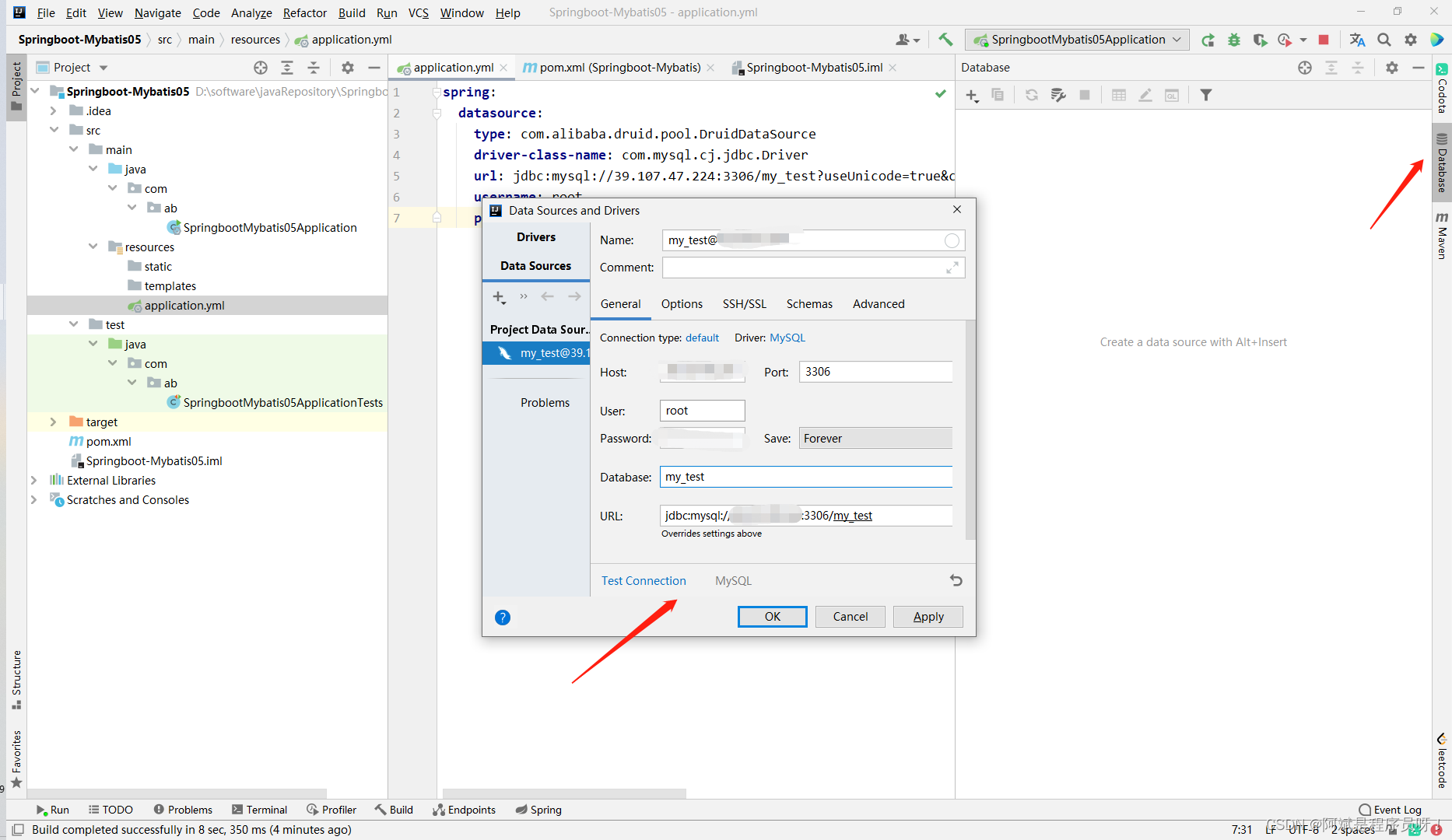Toggle the Structure tool window on the left strip
1452x840 pixels.
[16, 680]
